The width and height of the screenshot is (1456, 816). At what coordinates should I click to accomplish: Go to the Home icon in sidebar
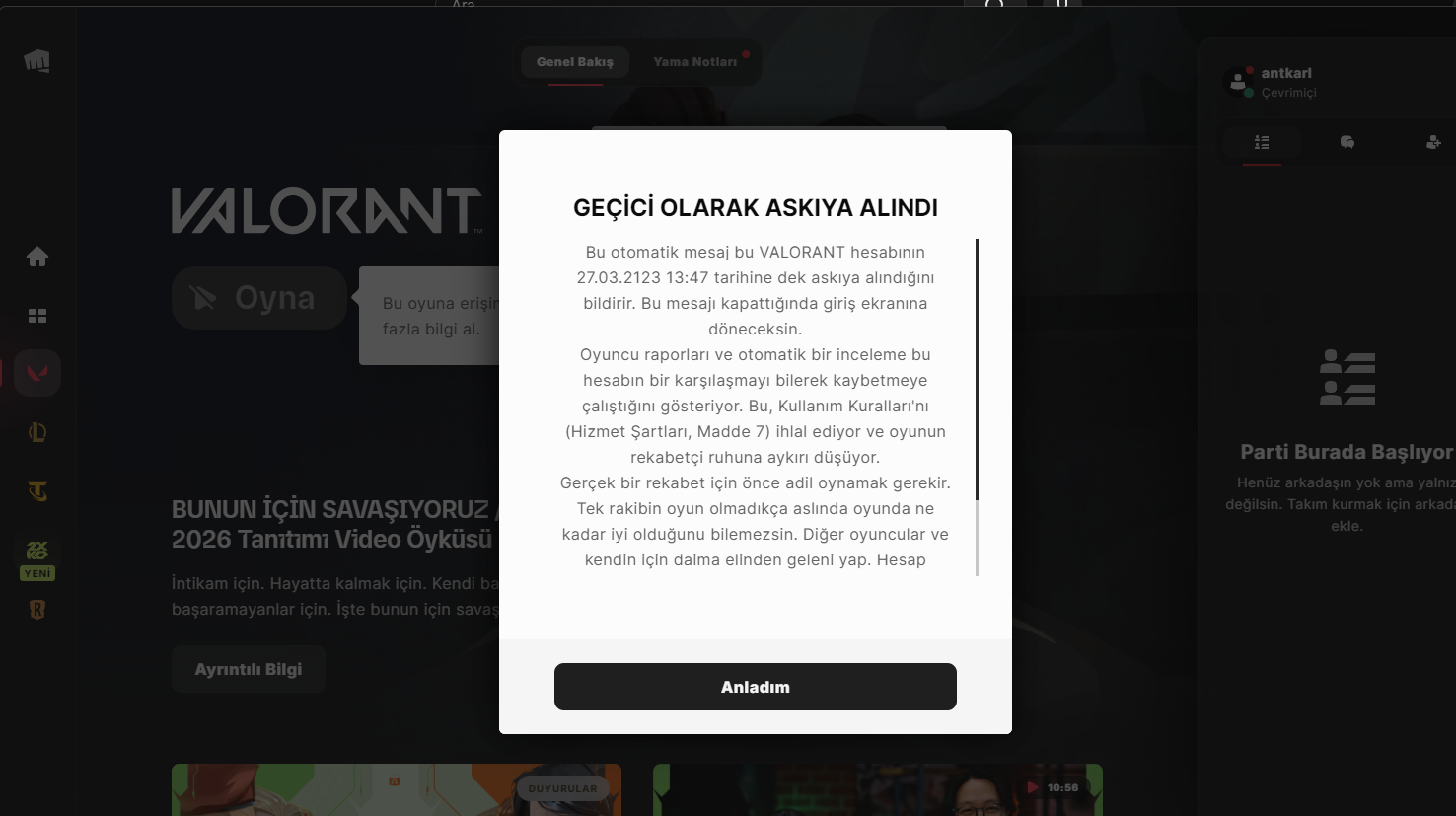(x=37, y=257)
